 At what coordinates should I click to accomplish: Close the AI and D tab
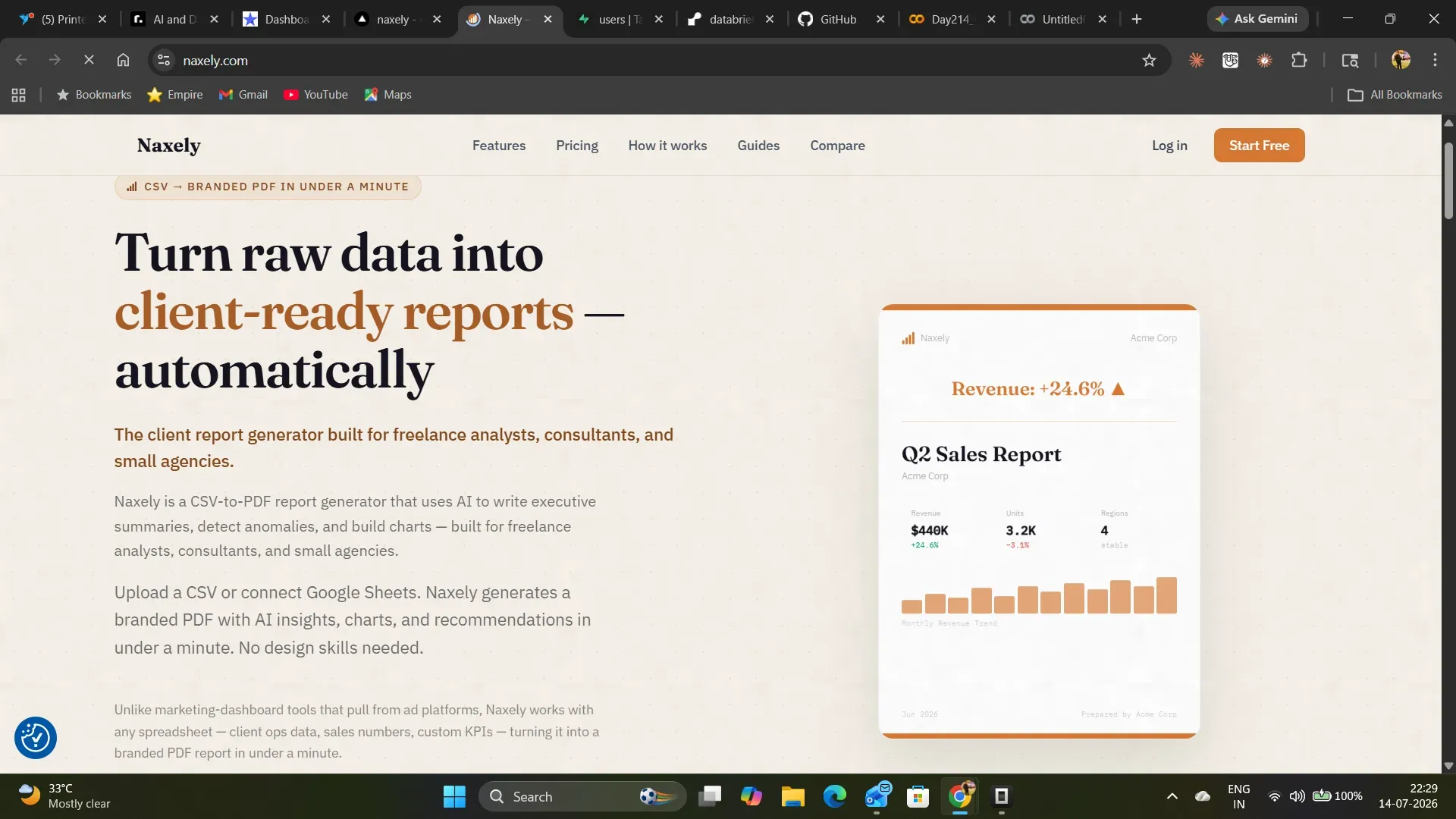point(214,19)
